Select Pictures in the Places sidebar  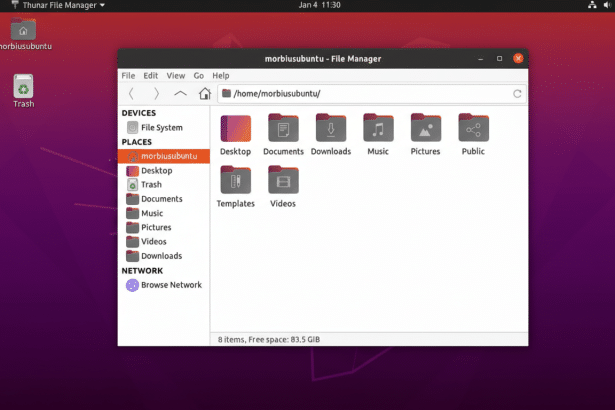tap(164, 228)
